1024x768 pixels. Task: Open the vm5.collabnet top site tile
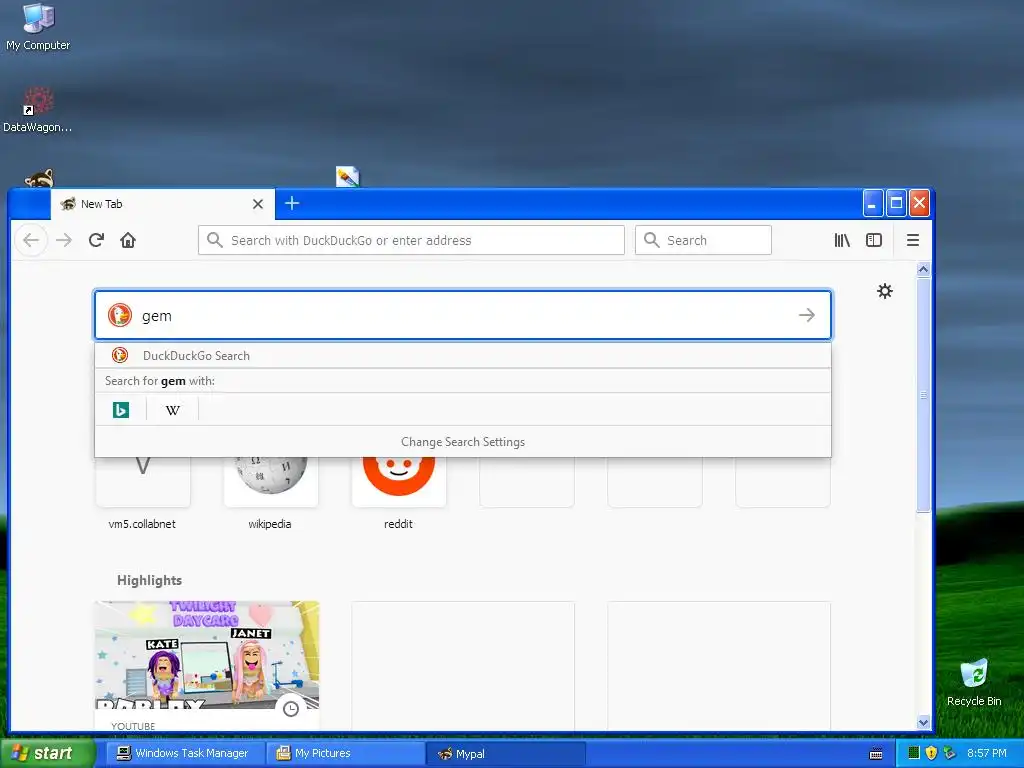coord(142,482)
